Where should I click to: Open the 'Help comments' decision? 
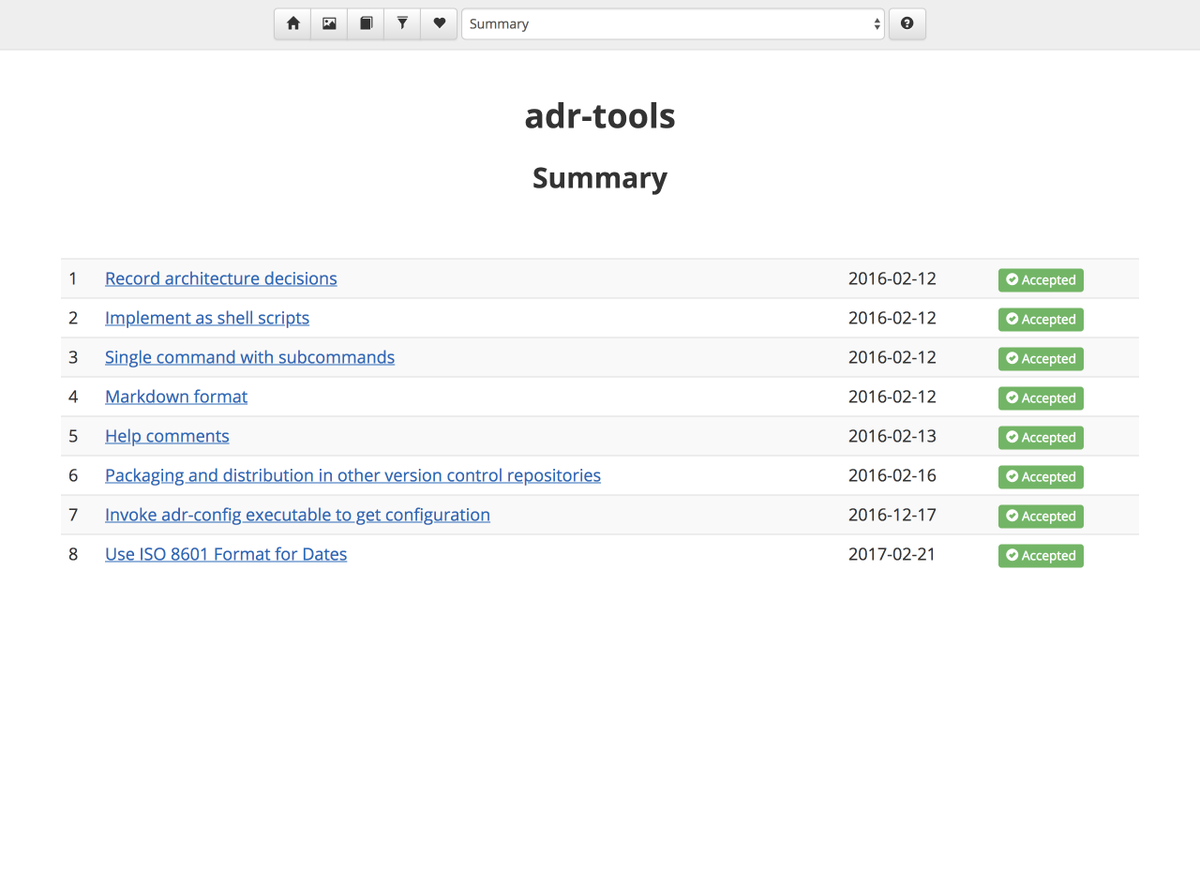(x=167, y=436)
